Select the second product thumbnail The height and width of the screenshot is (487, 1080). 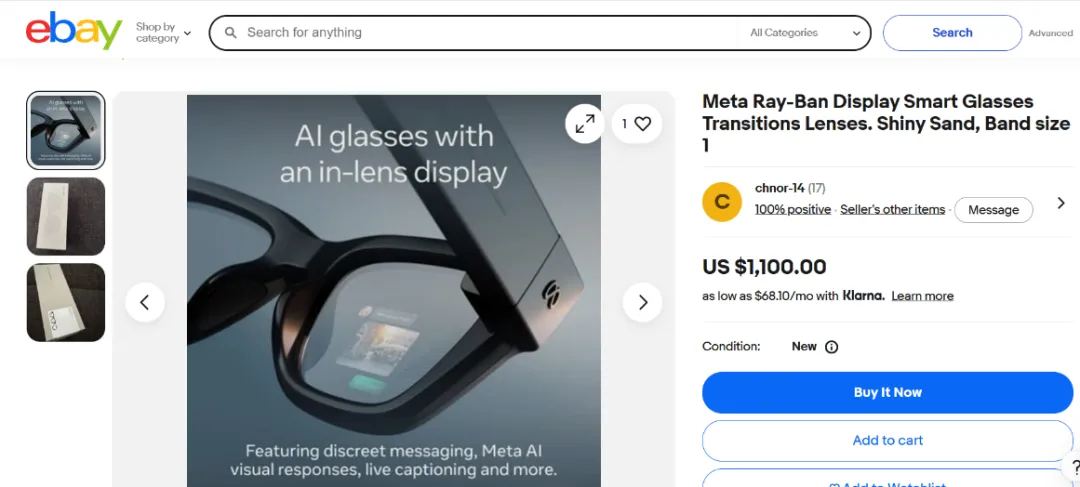pyautogui.click(x=65, y=216)
